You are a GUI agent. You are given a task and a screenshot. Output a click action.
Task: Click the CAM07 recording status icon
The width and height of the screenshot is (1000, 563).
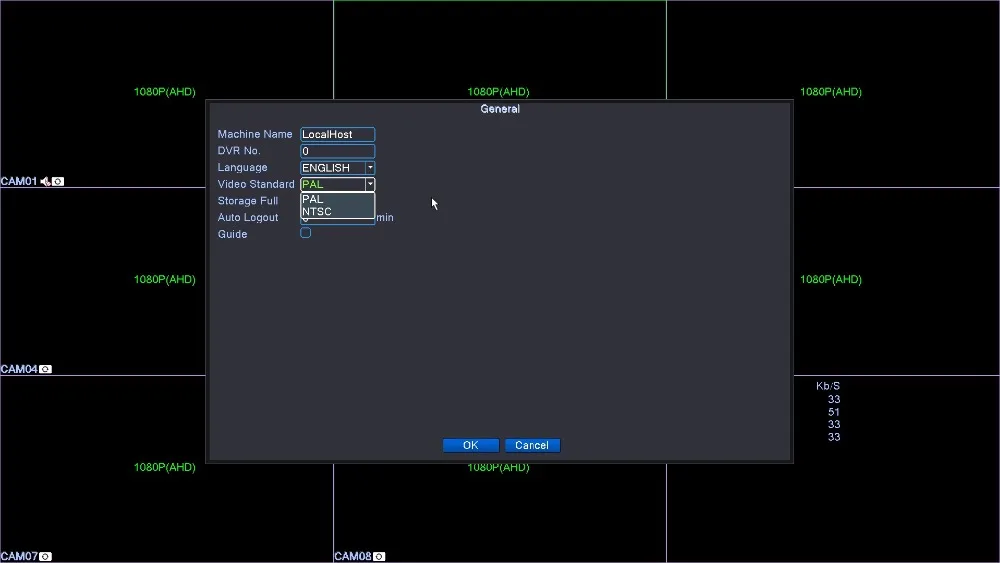[x=45, y=557]
